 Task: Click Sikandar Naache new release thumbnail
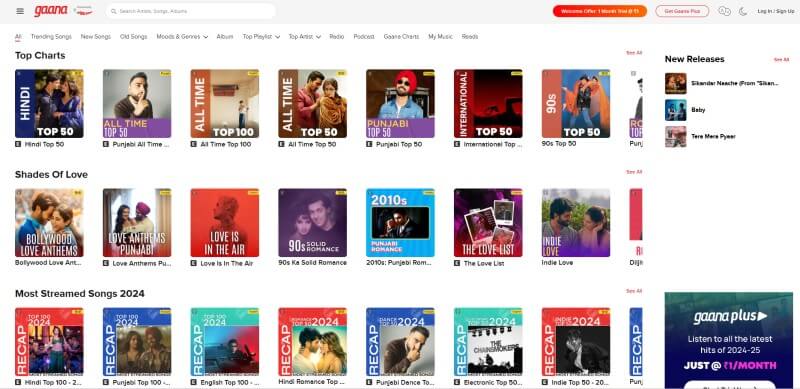pos(676,83)
